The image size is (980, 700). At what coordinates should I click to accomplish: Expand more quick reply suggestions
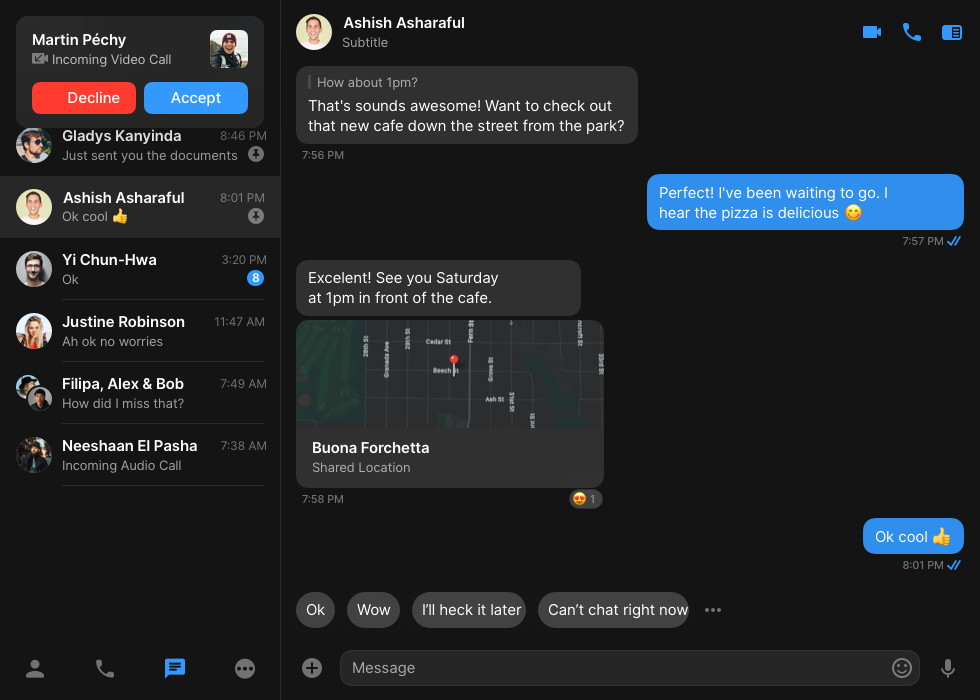(x=712, y=609)
